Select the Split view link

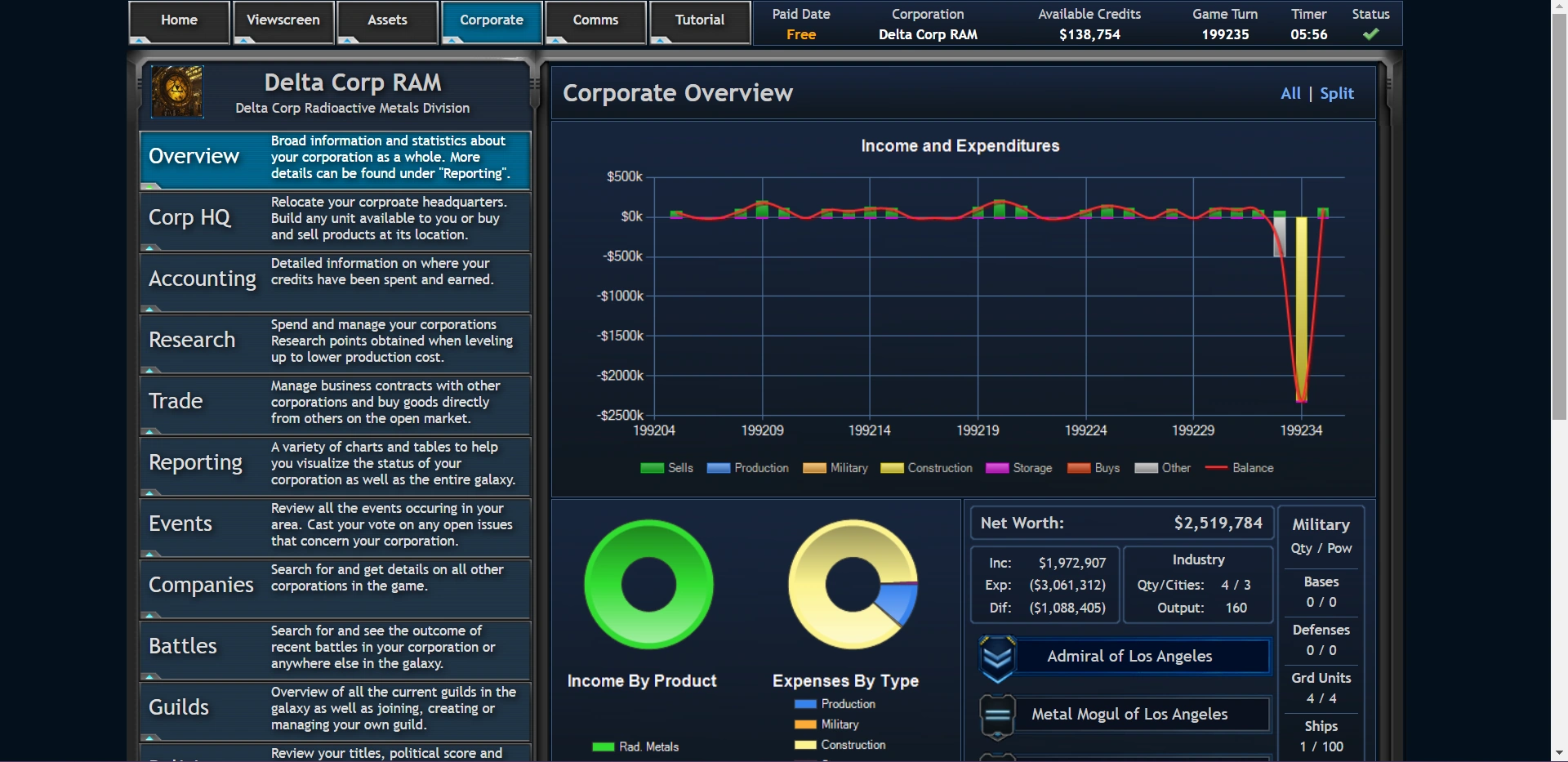[1337, 93]
